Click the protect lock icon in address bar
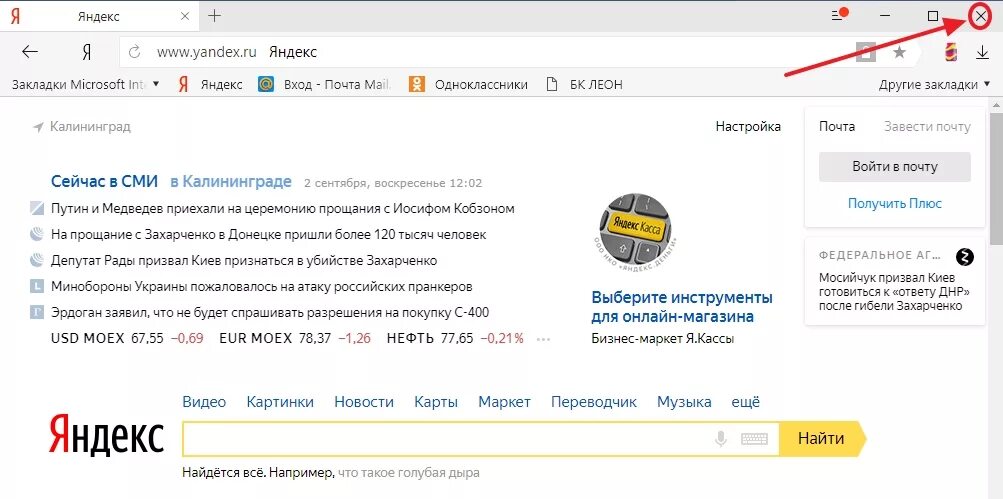 [865, 52]
